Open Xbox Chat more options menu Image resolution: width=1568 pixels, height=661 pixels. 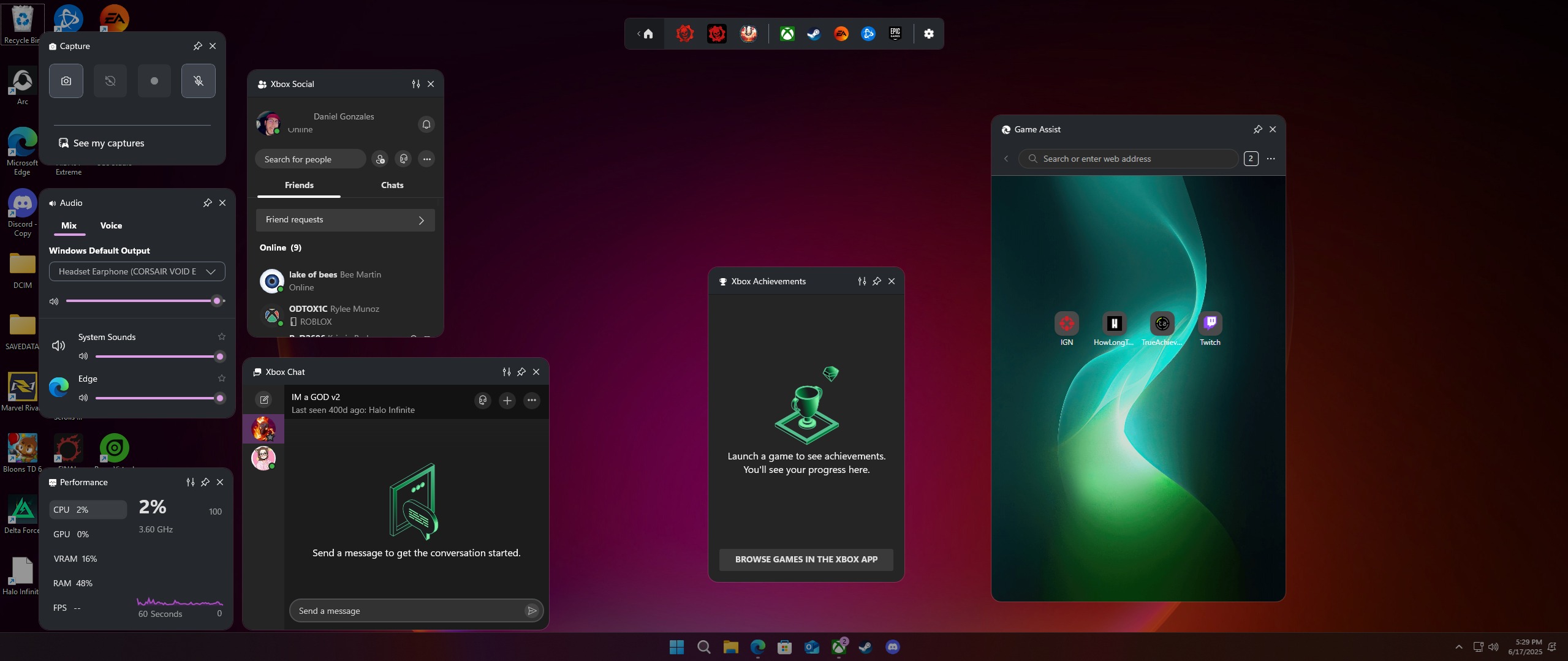532,401
